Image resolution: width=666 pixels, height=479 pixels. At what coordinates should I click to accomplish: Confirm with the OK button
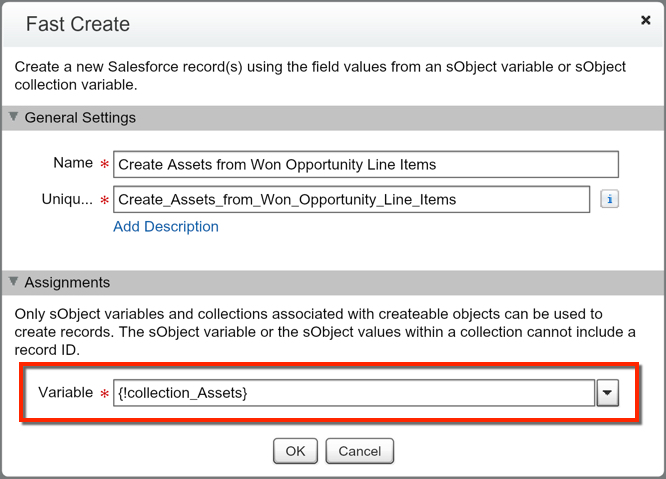295,451
